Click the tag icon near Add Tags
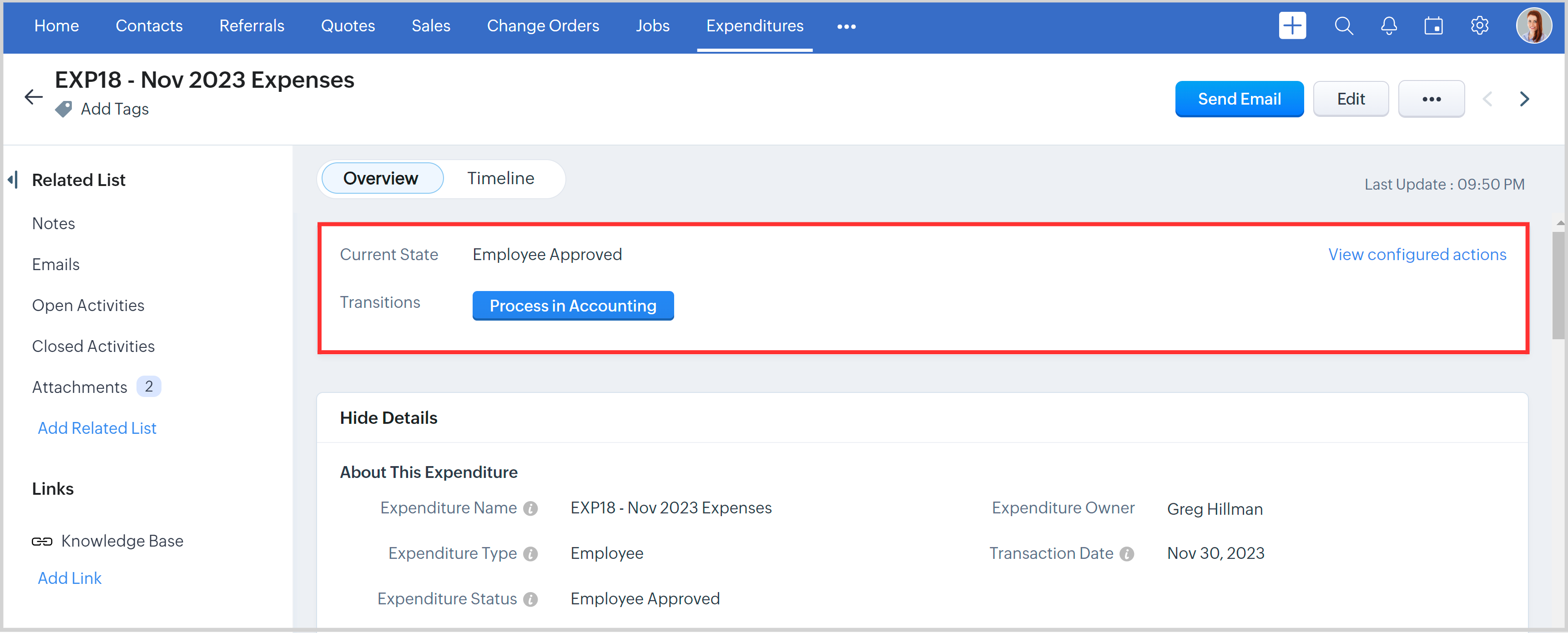The width and height of the screenshot is (1568, 633). (x=63, y=109)
